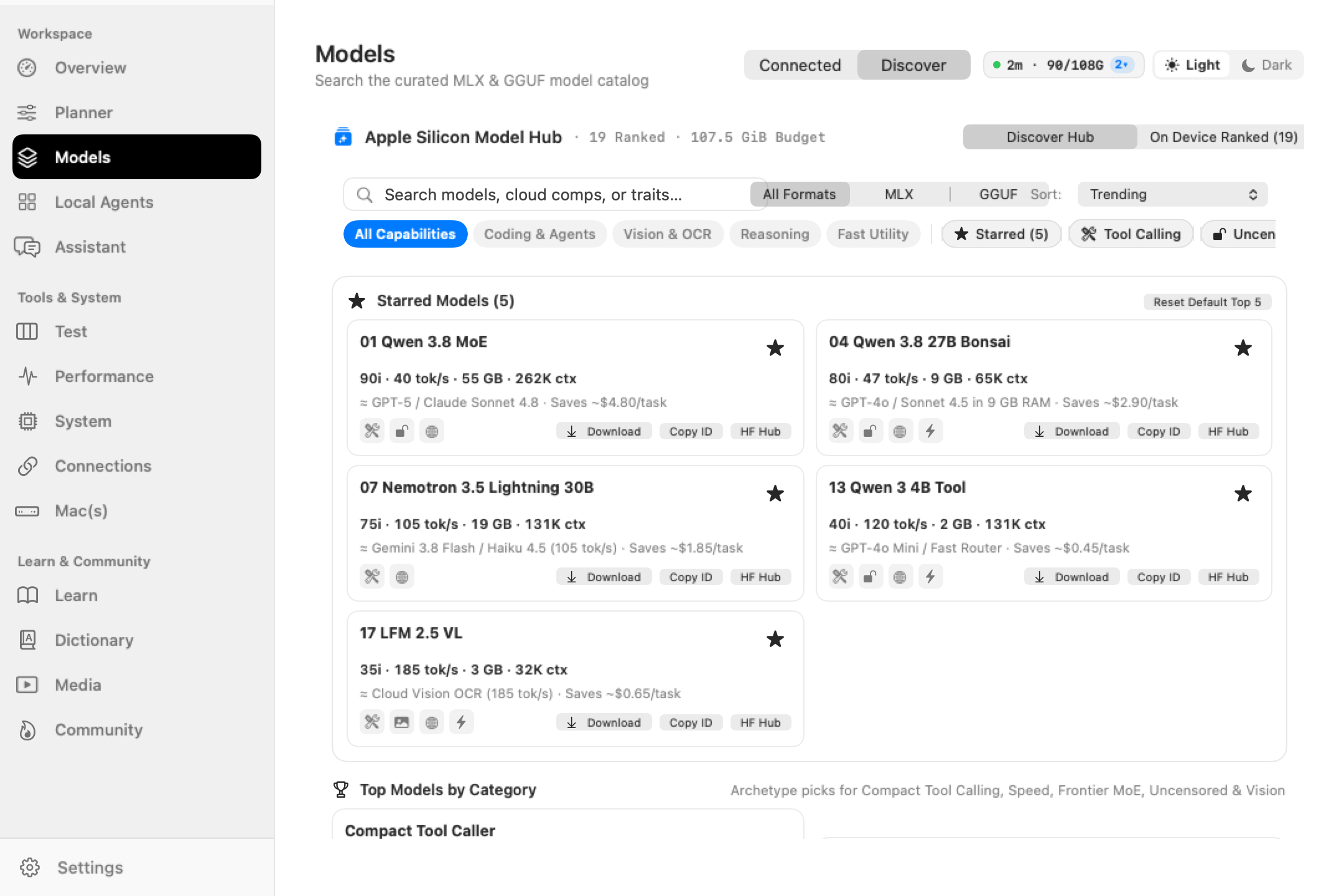Select the GGUF format filter
Image resolution: width=1344 pixels, height=896 pixels.
[998, 195]
